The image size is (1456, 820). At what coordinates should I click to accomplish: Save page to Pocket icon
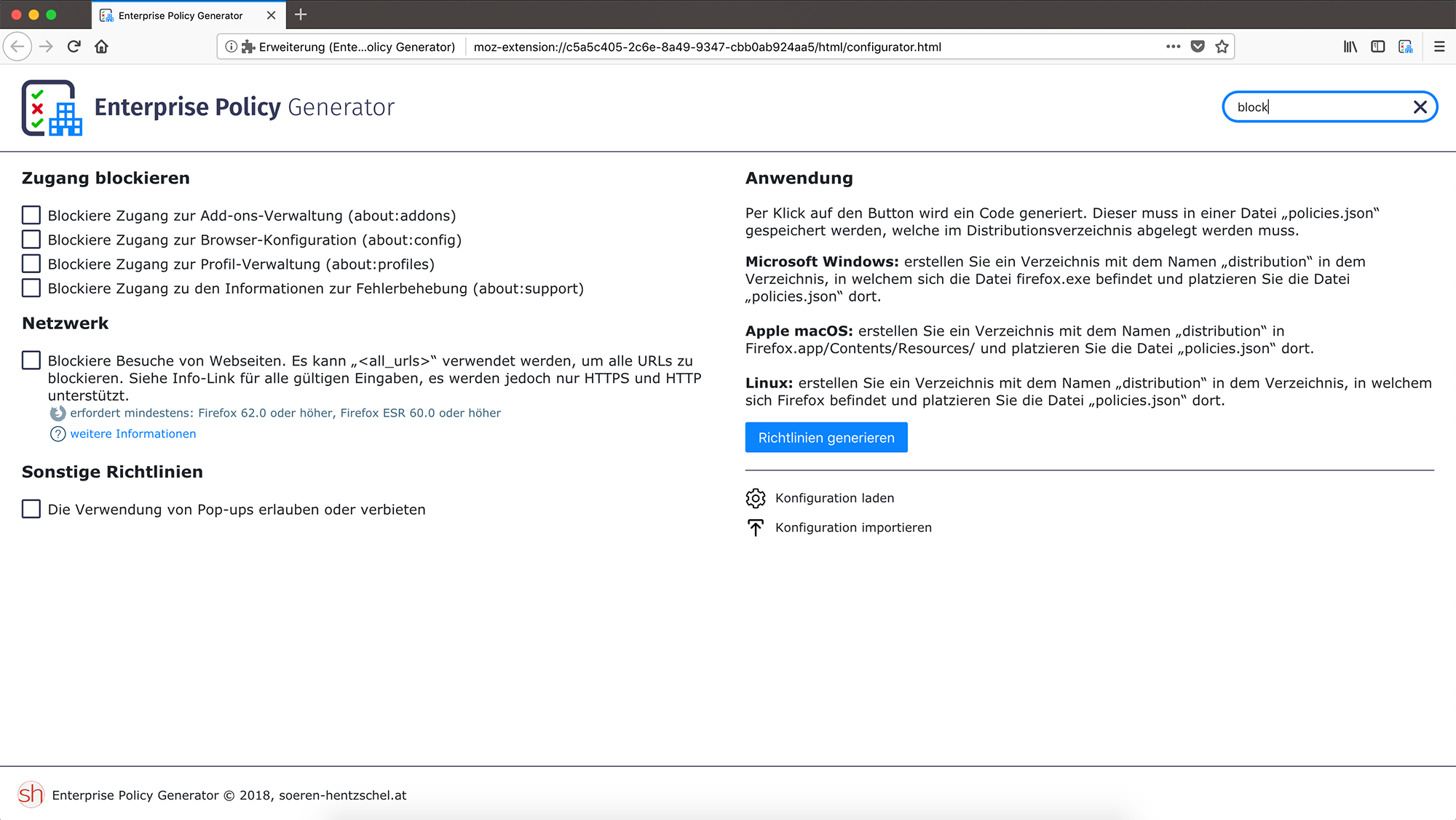[x=1198, y=47]
